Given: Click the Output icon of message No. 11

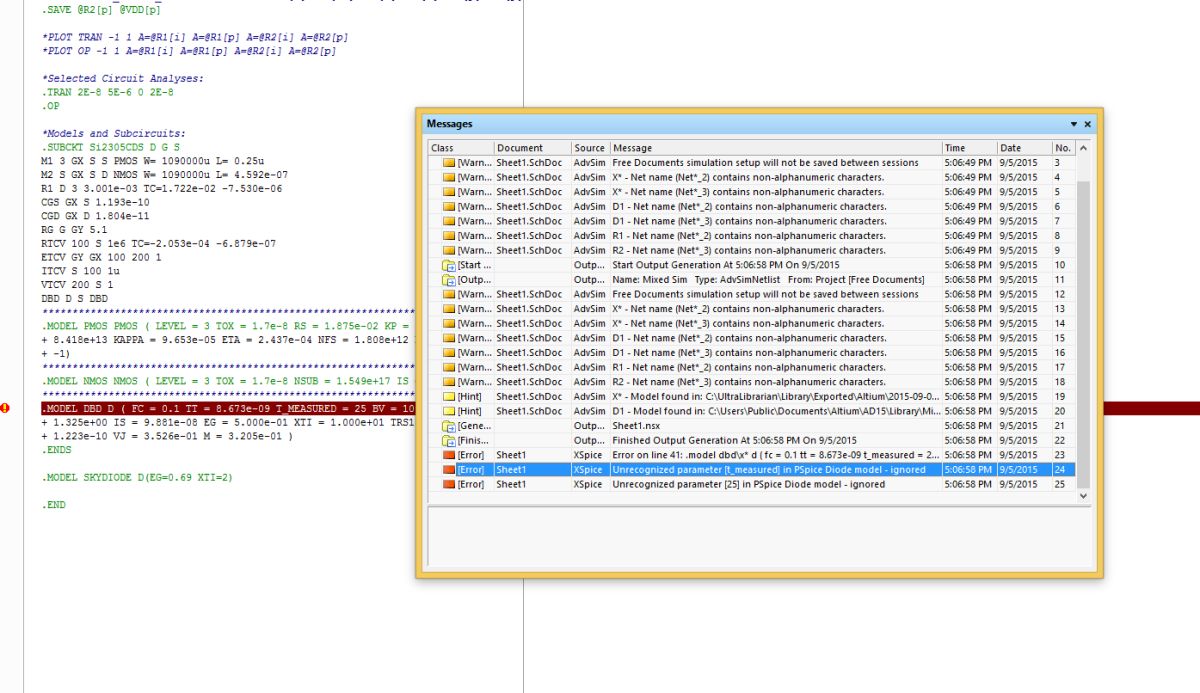Looking at the screenshot, I should pos(449,279).
